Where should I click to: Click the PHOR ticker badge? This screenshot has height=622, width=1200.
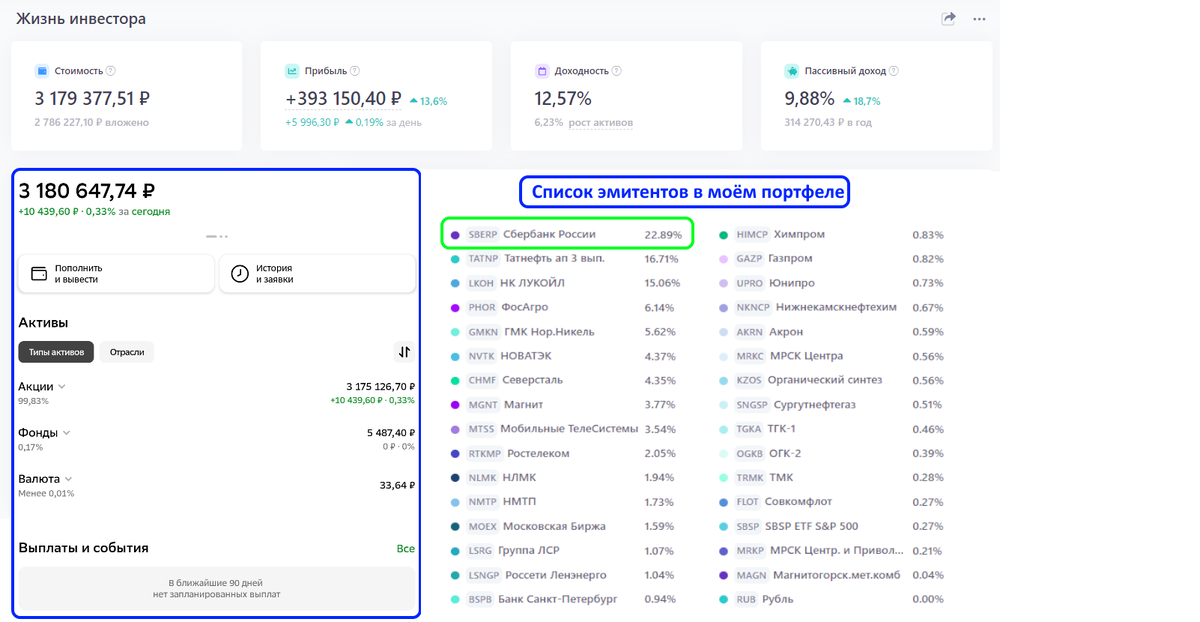click(481, 308)
